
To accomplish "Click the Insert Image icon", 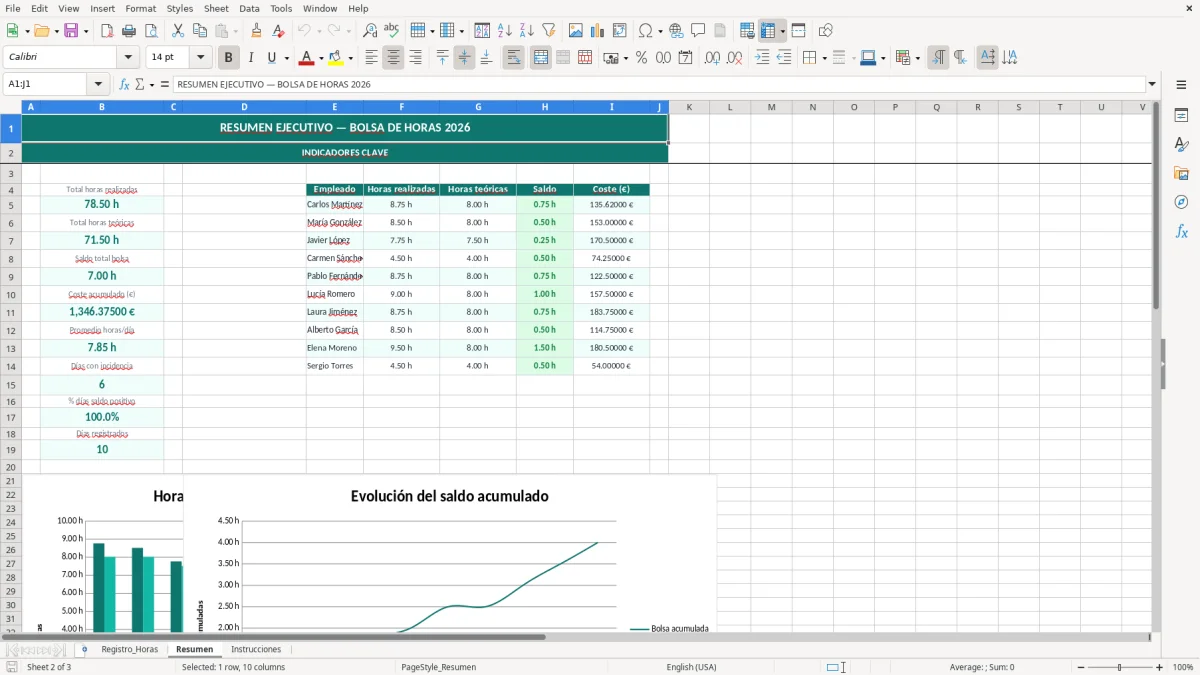I will [x=576, y=31].
